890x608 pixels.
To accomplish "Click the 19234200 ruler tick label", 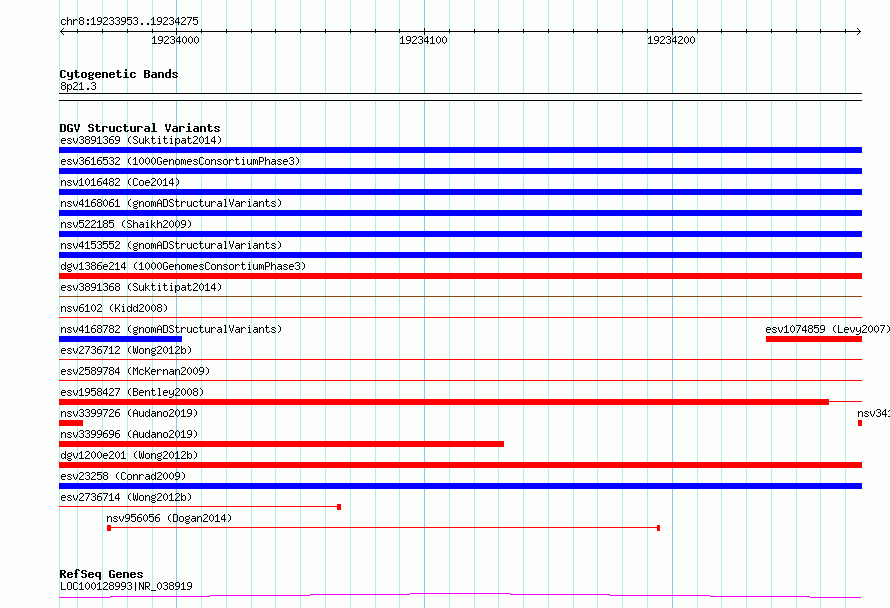I will click(671, 40).
